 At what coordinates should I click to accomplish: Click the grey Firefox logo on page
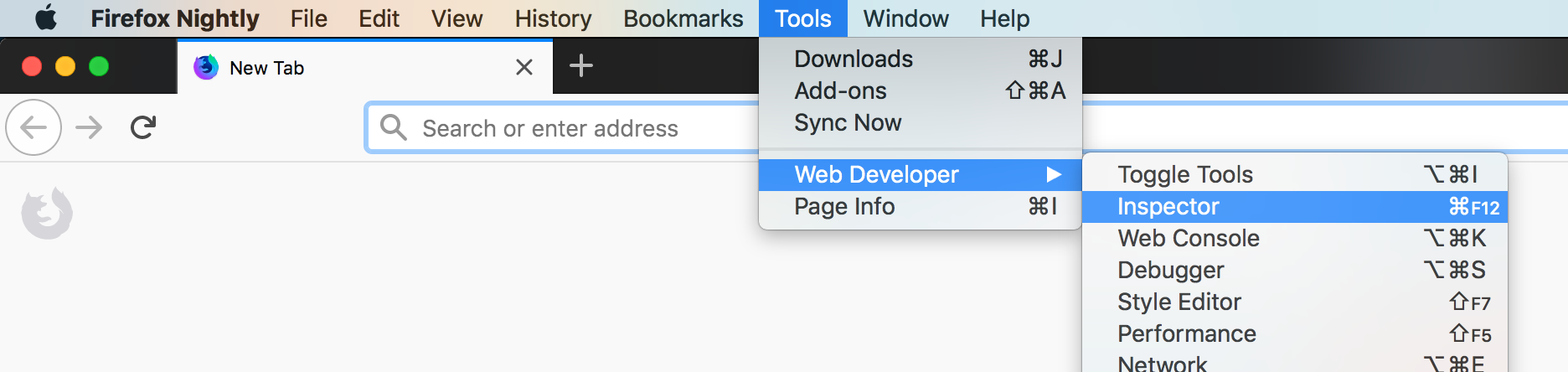47,213
